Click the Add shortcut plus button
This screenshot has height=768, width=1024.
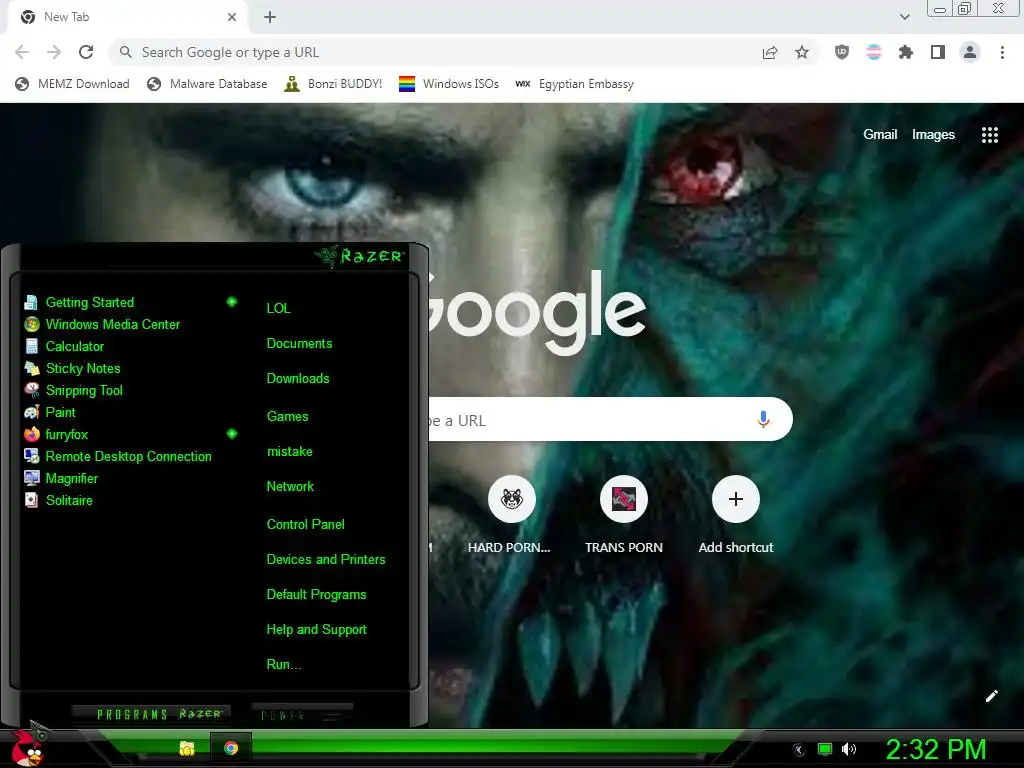tap(735, 499)
